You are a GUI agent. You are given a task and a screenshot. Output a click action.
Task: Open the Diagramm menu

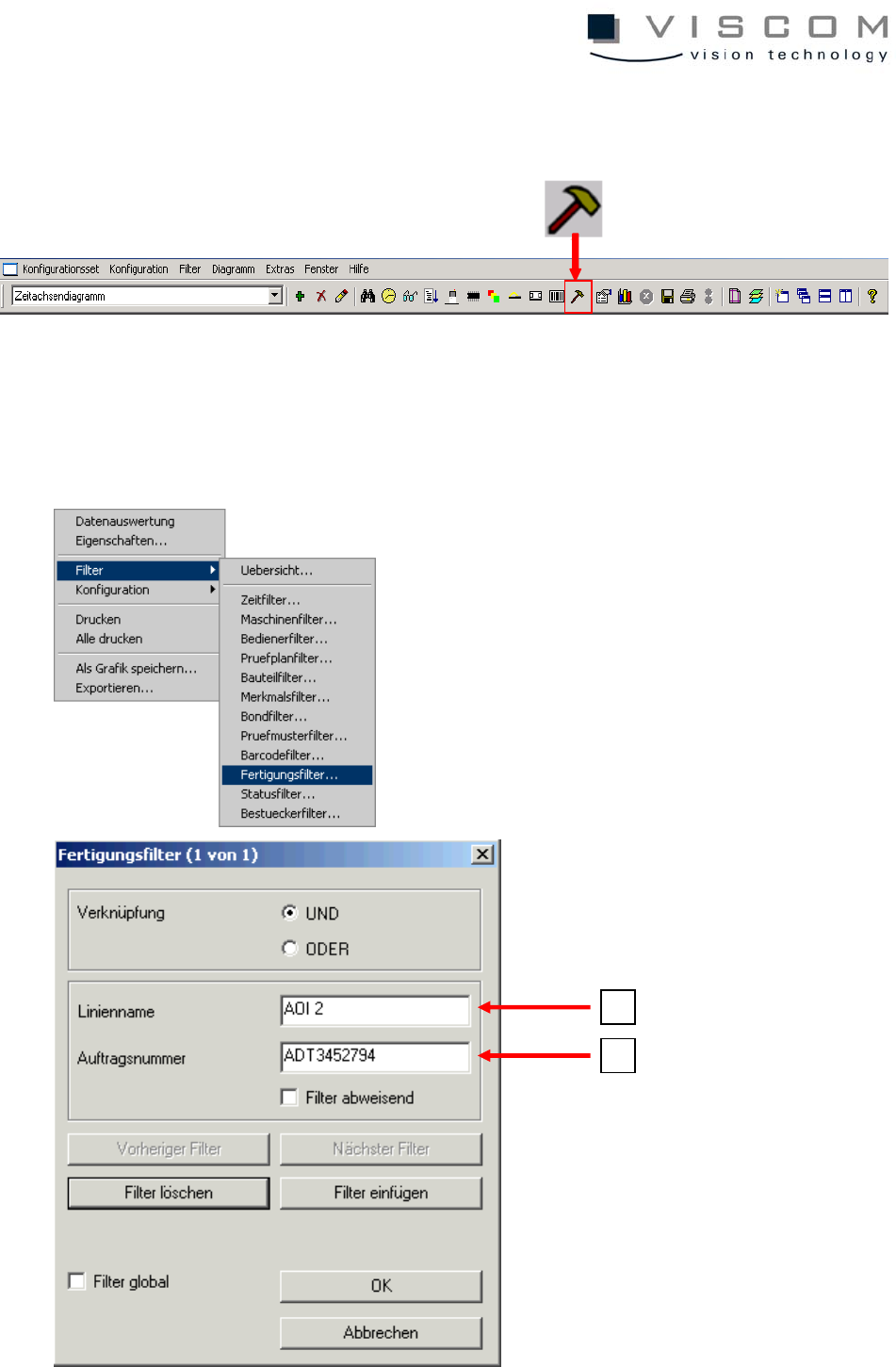tap(233, 269)
